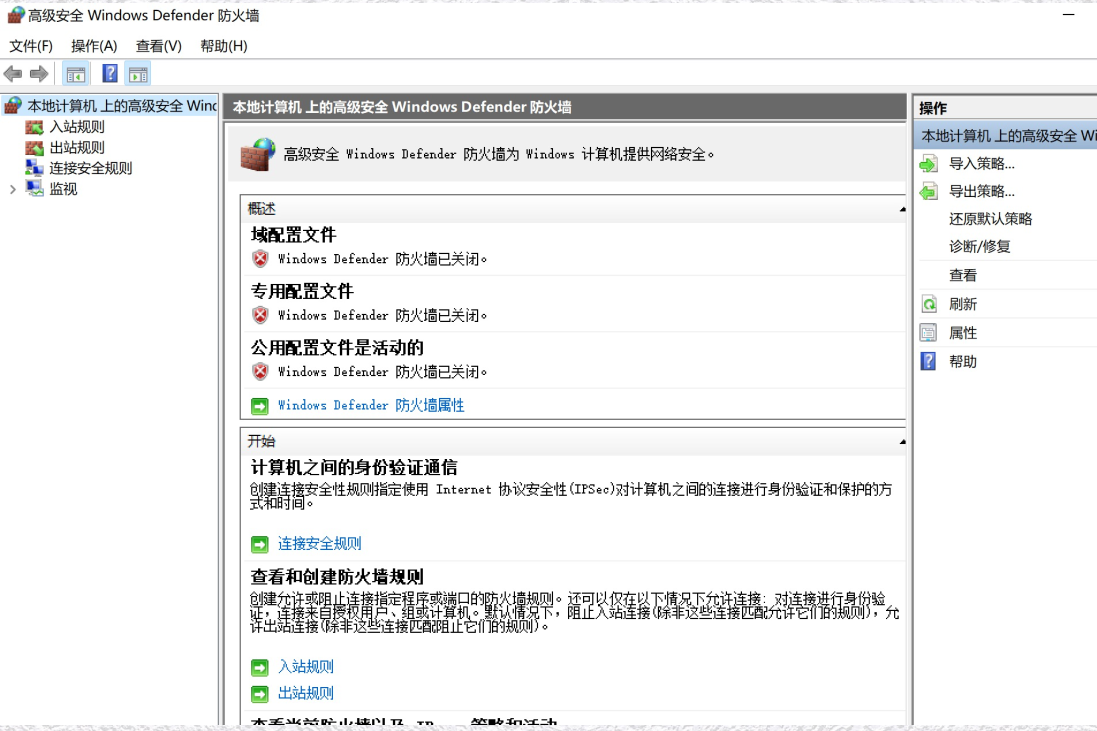
Task: Click red shield icon under 公用配置文件是活动的
Action: pos(260,371)
